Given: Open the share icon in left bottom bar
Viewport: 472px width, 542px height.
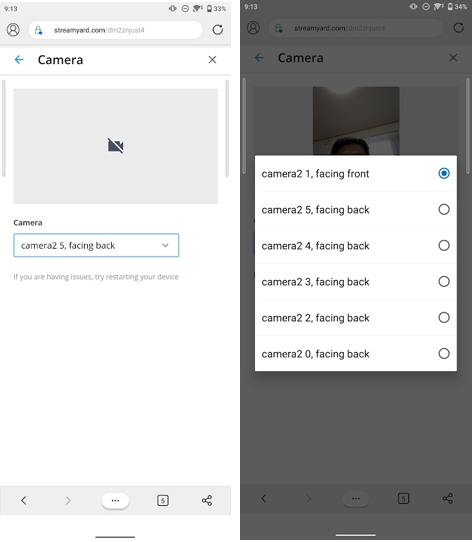Looking at the screenshot, I should (207, 500).
